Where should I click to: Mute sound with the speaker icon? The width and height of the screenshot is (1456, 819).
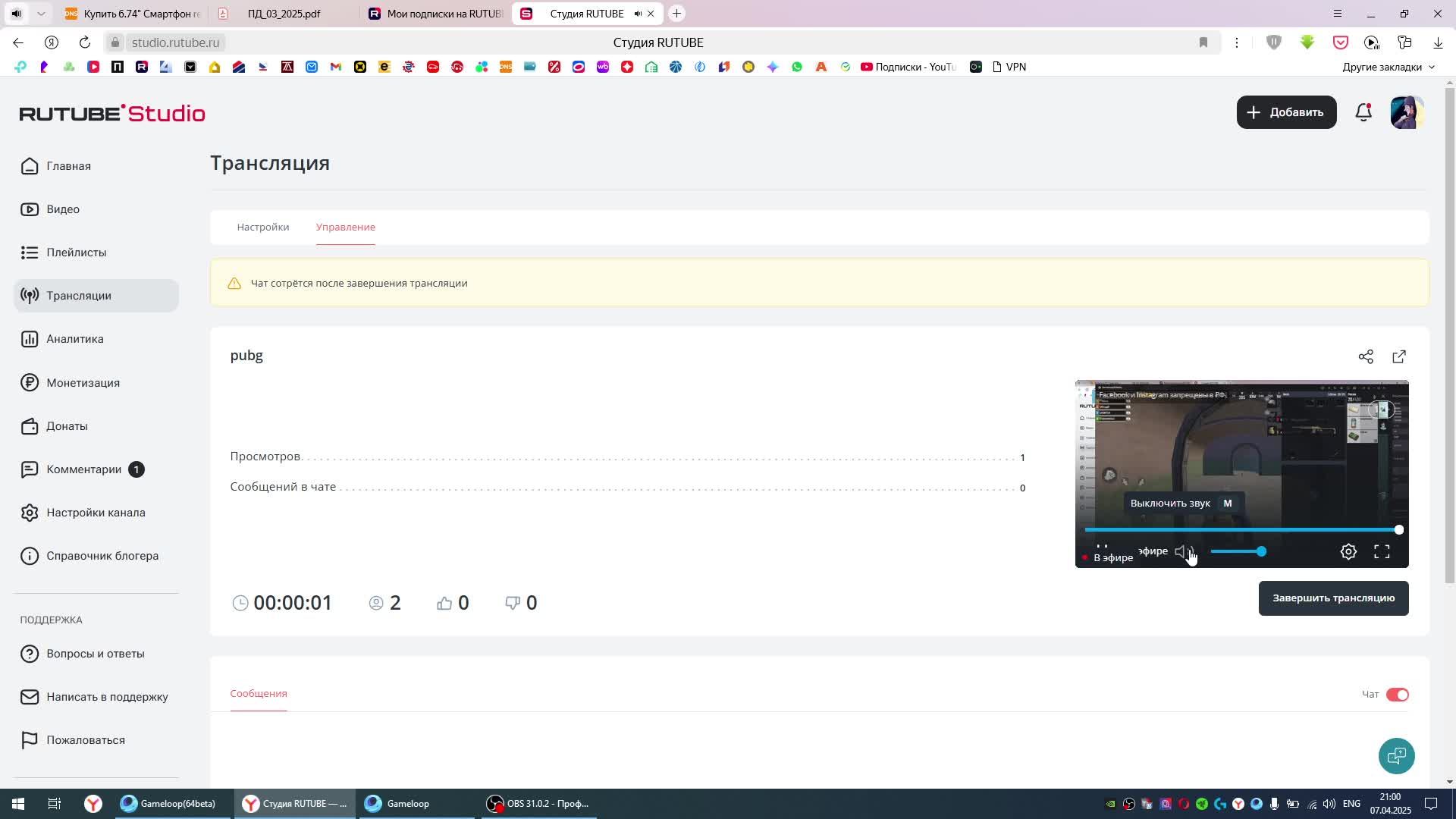(x=1182, y=552)
